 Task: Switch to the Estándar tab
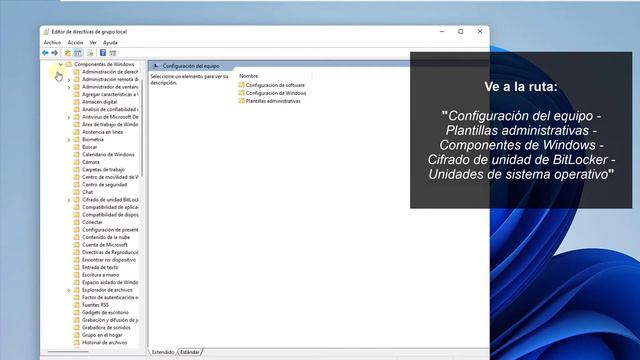[x=190, y=352]
